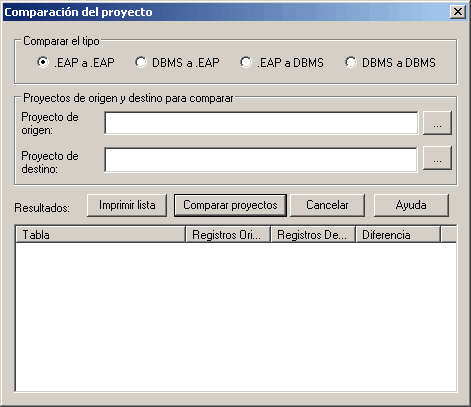Click the blank header right of Diferencia
The width and height of the screenshot is (471, 407).
449,235
